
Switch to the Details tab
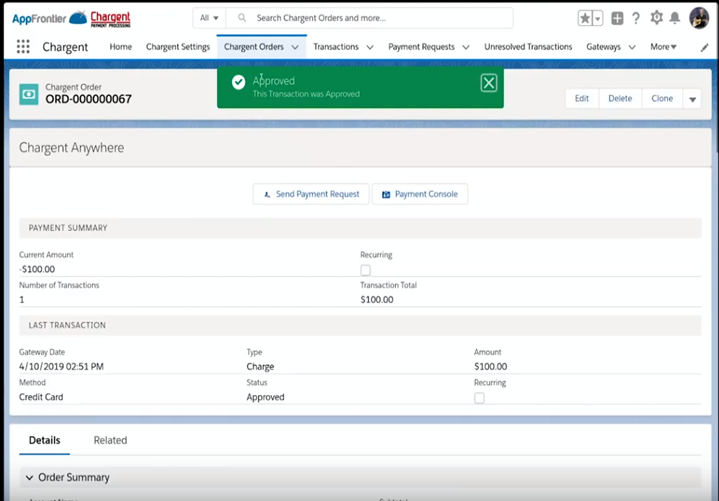point(44,440)
